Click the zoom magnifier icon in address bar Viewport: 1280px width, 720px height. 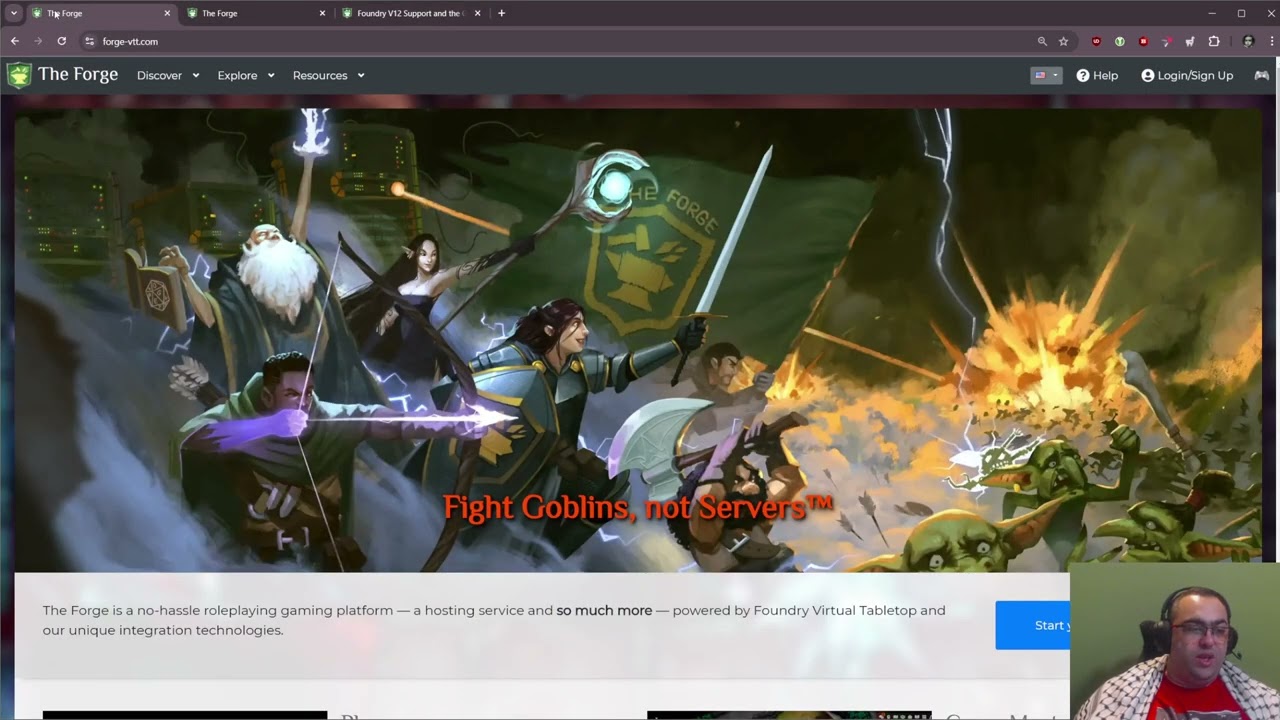(1042, 41)
